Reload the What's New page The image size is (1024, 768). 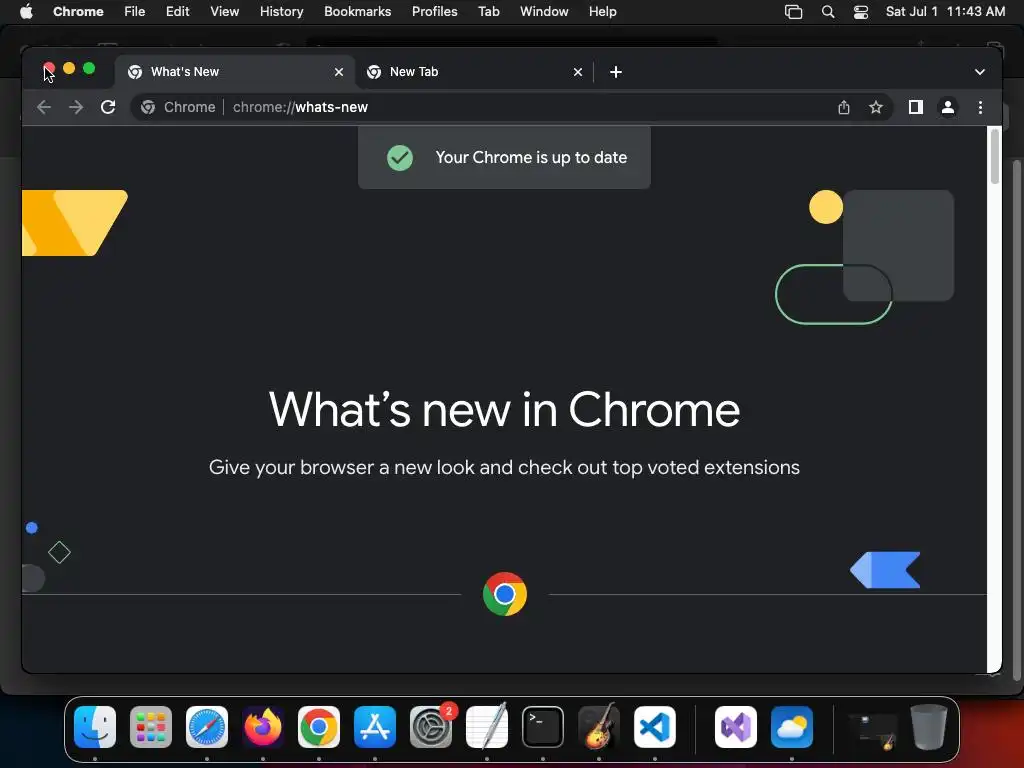(108, 107)
